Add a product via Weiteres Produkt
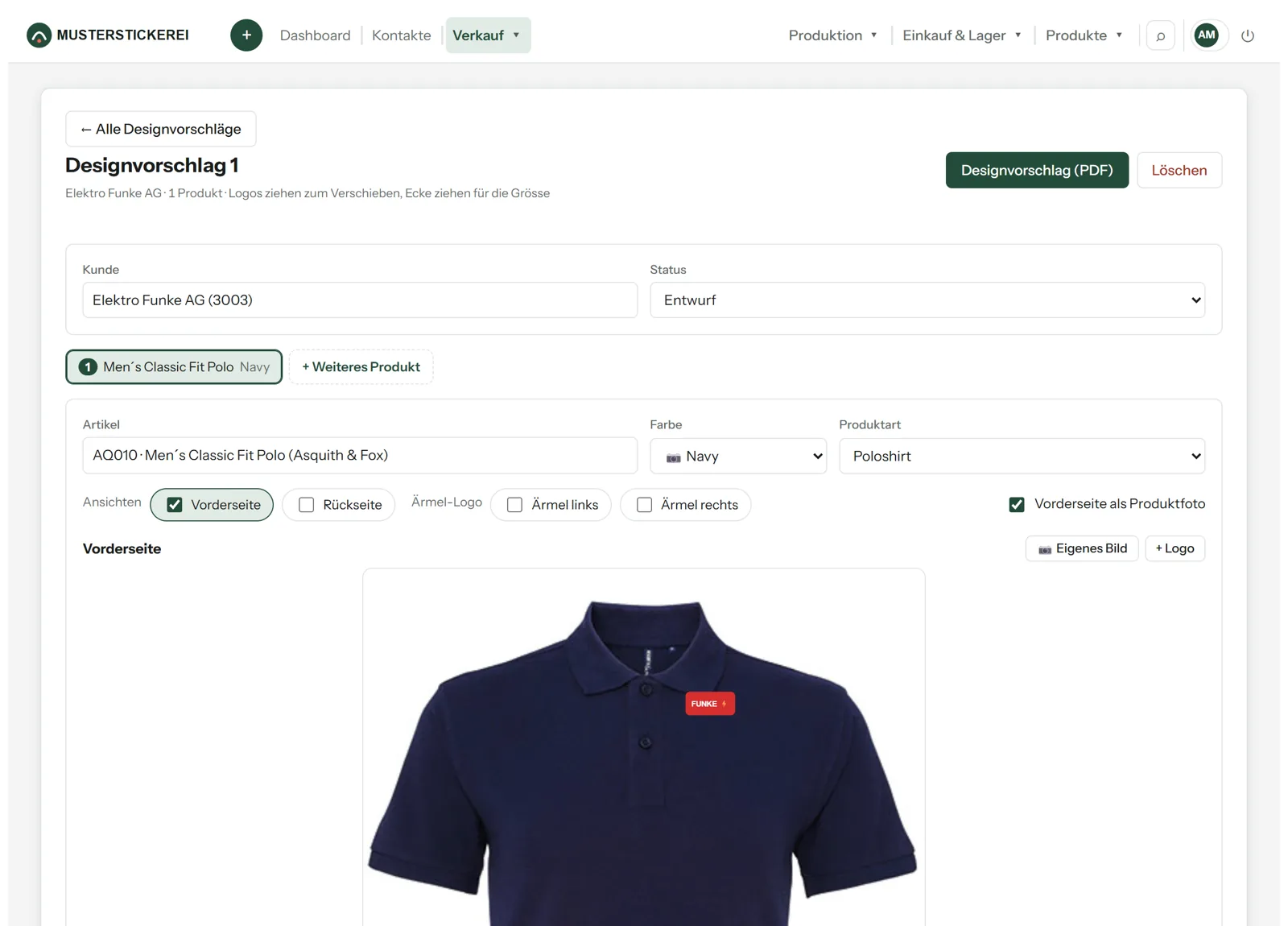Viewport: 1288px width, 926px height. click(361, 367)
